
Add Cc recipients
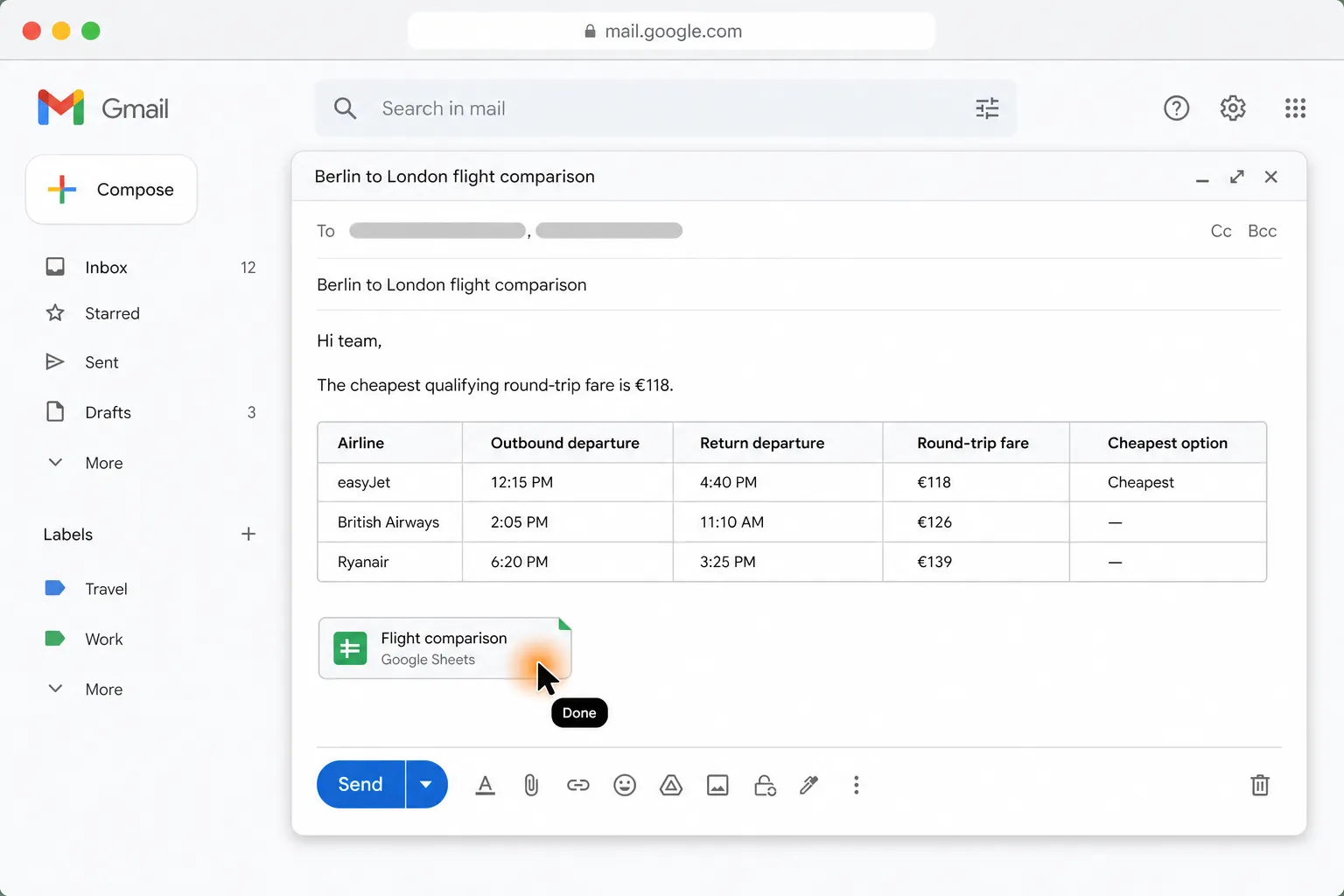(x=1221, y=231)
